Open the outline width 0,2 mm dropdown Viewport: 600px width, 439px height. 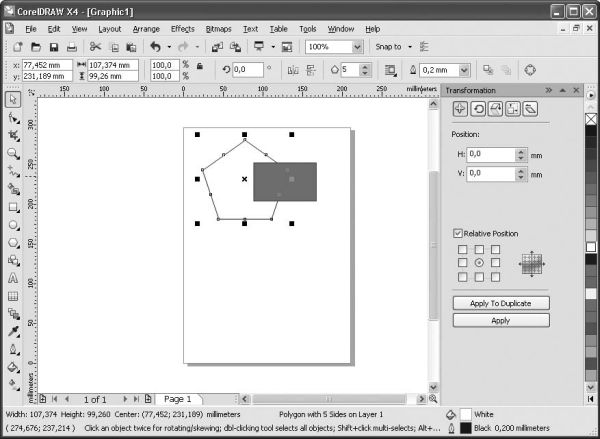coord(463,70)
